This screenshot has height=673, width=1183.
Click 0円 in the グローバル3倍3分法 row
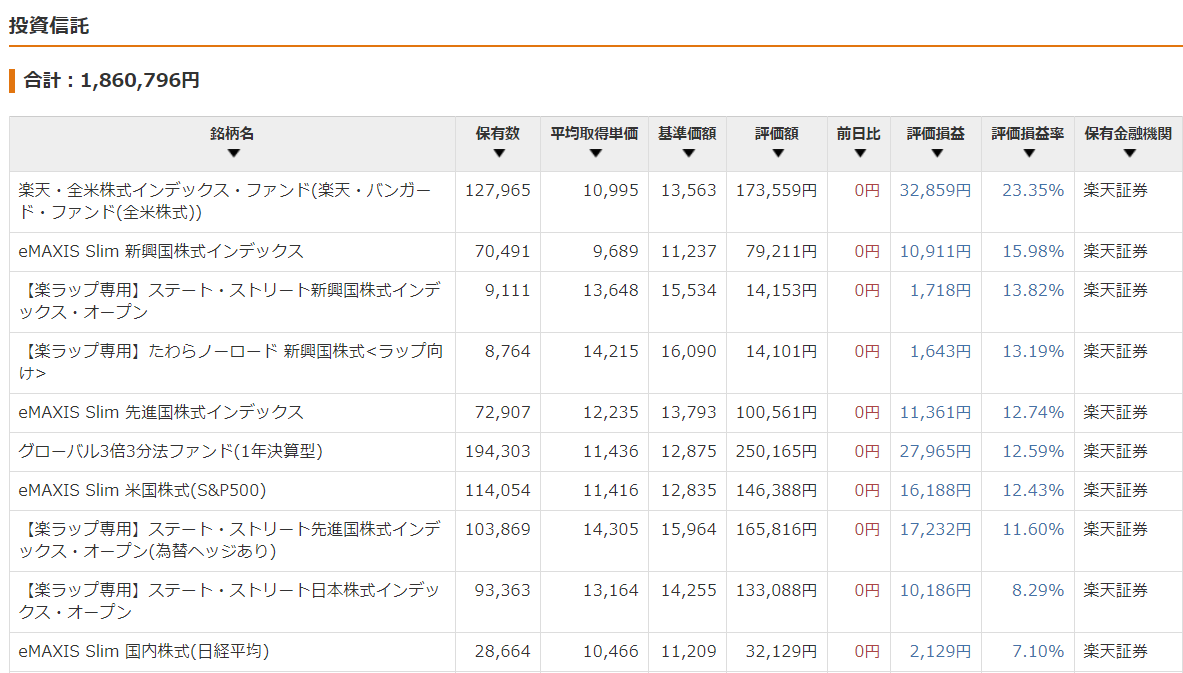click(x=867, y=451)
